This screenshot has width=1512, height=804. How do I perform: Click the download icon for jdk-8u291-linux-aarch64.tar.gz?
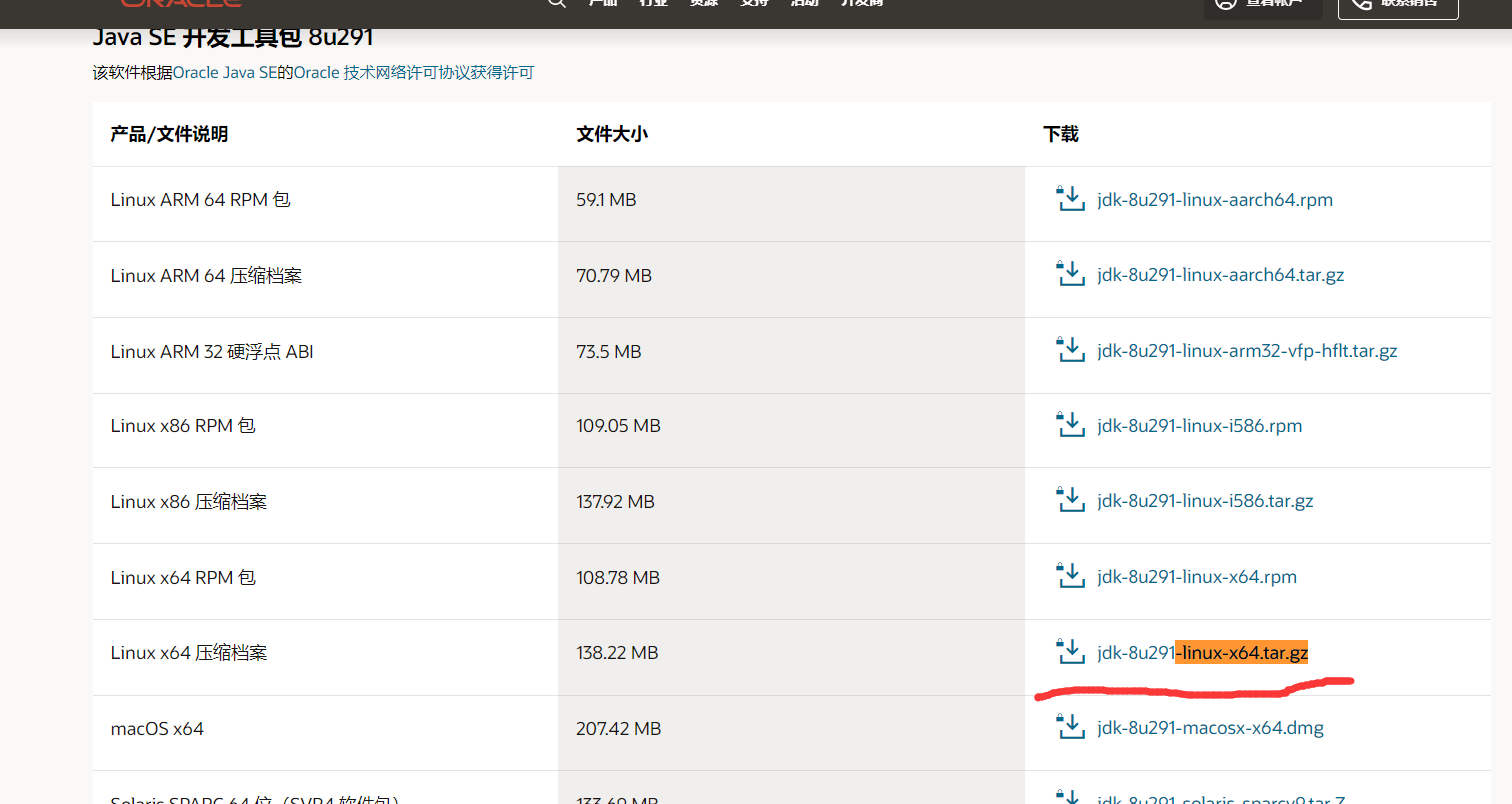point(1070,275)
